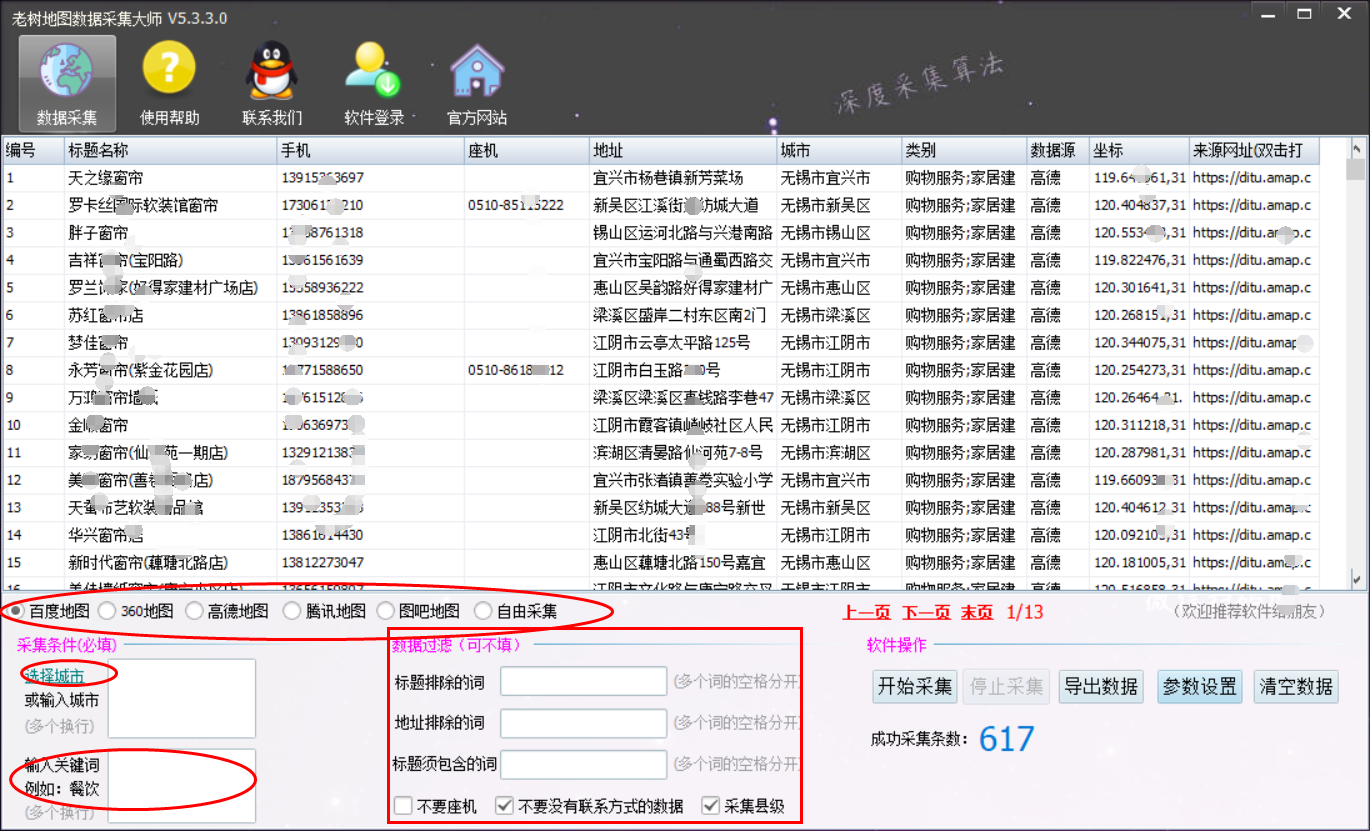
Task: Jump to 末页 last page
Action: pyautogui.click(x=977, y=612)
